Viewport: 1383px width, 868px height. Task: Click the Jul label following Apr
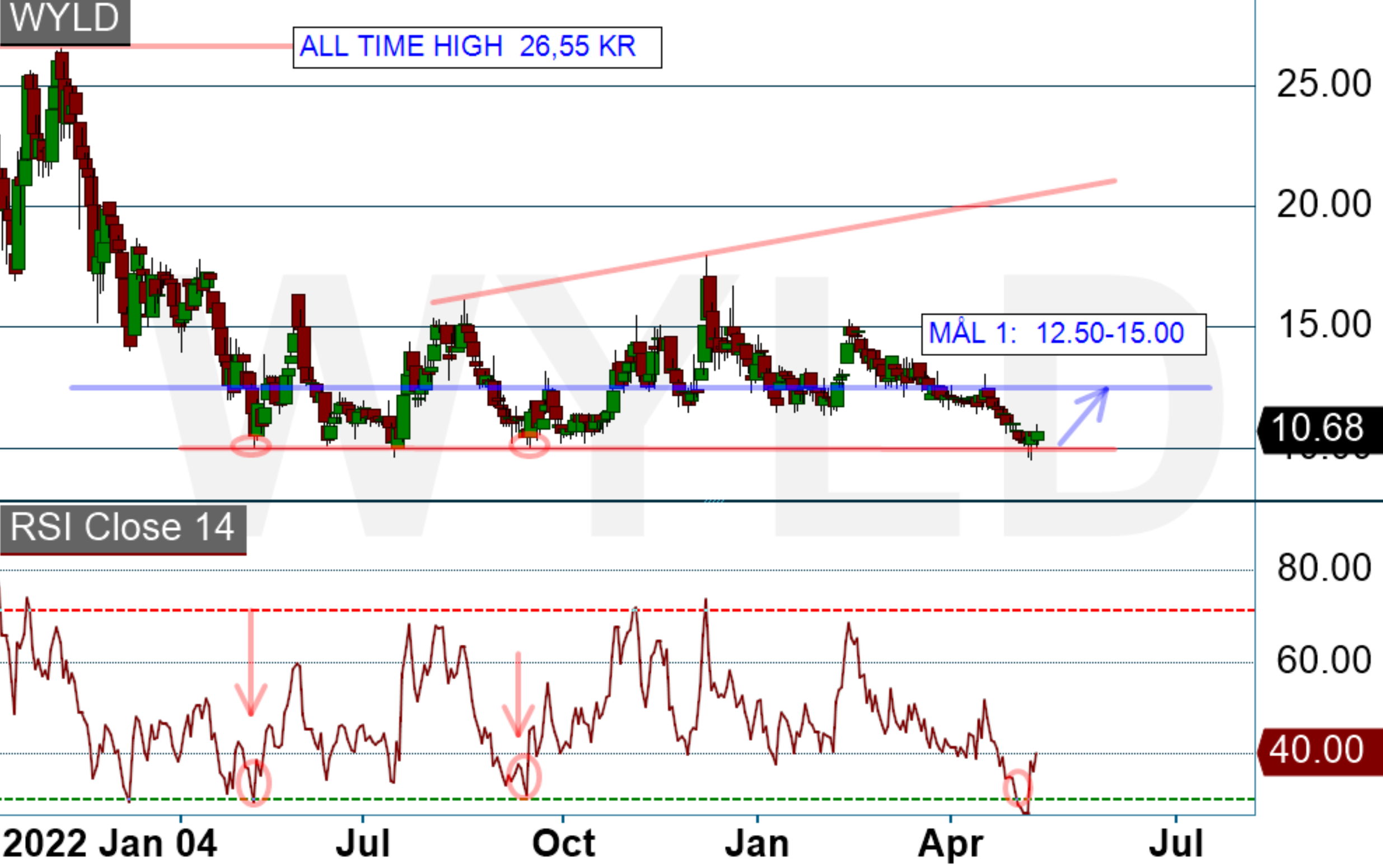coord(1176,844)
